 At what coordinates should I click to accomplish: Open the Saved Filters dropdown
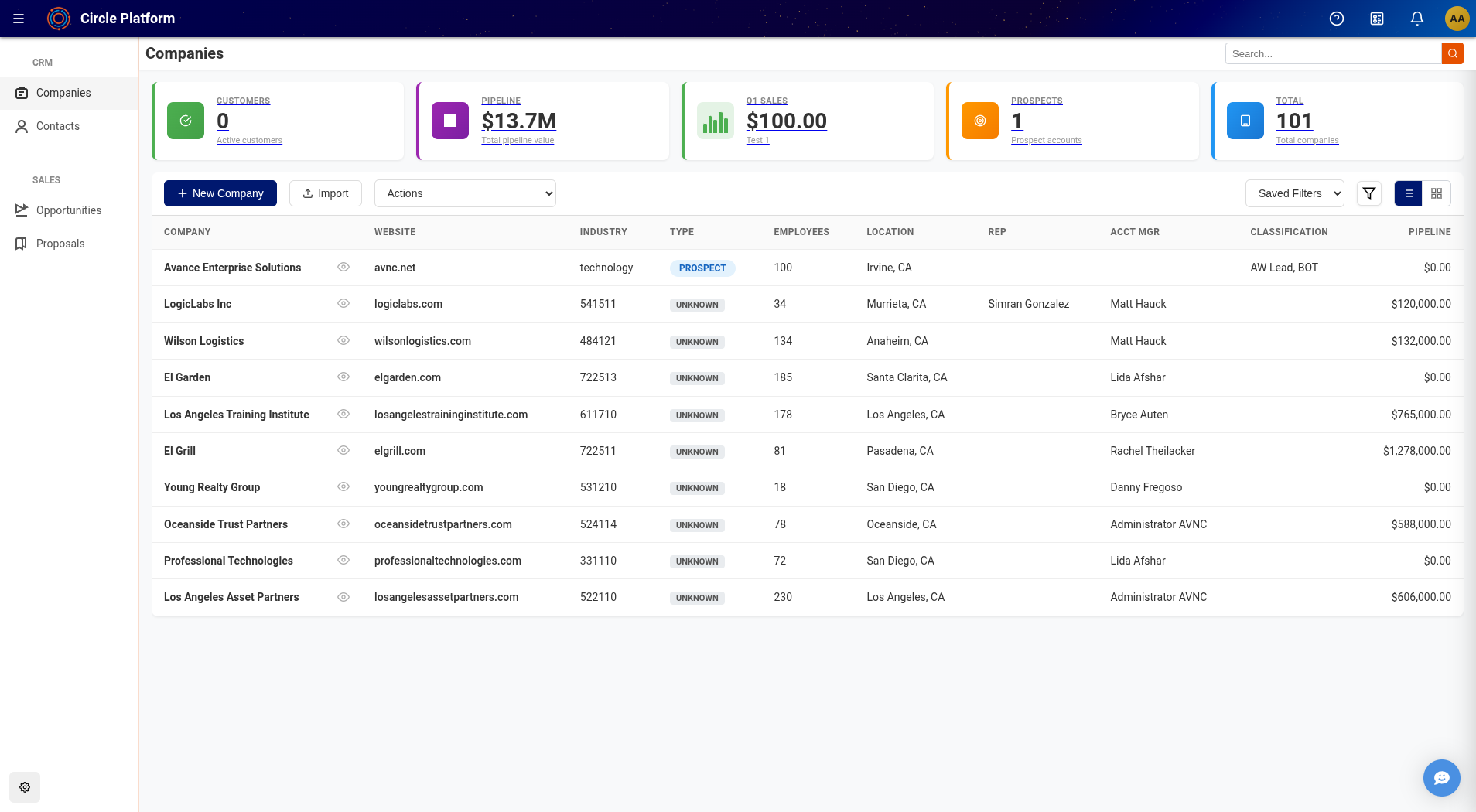coord(1294,193)
